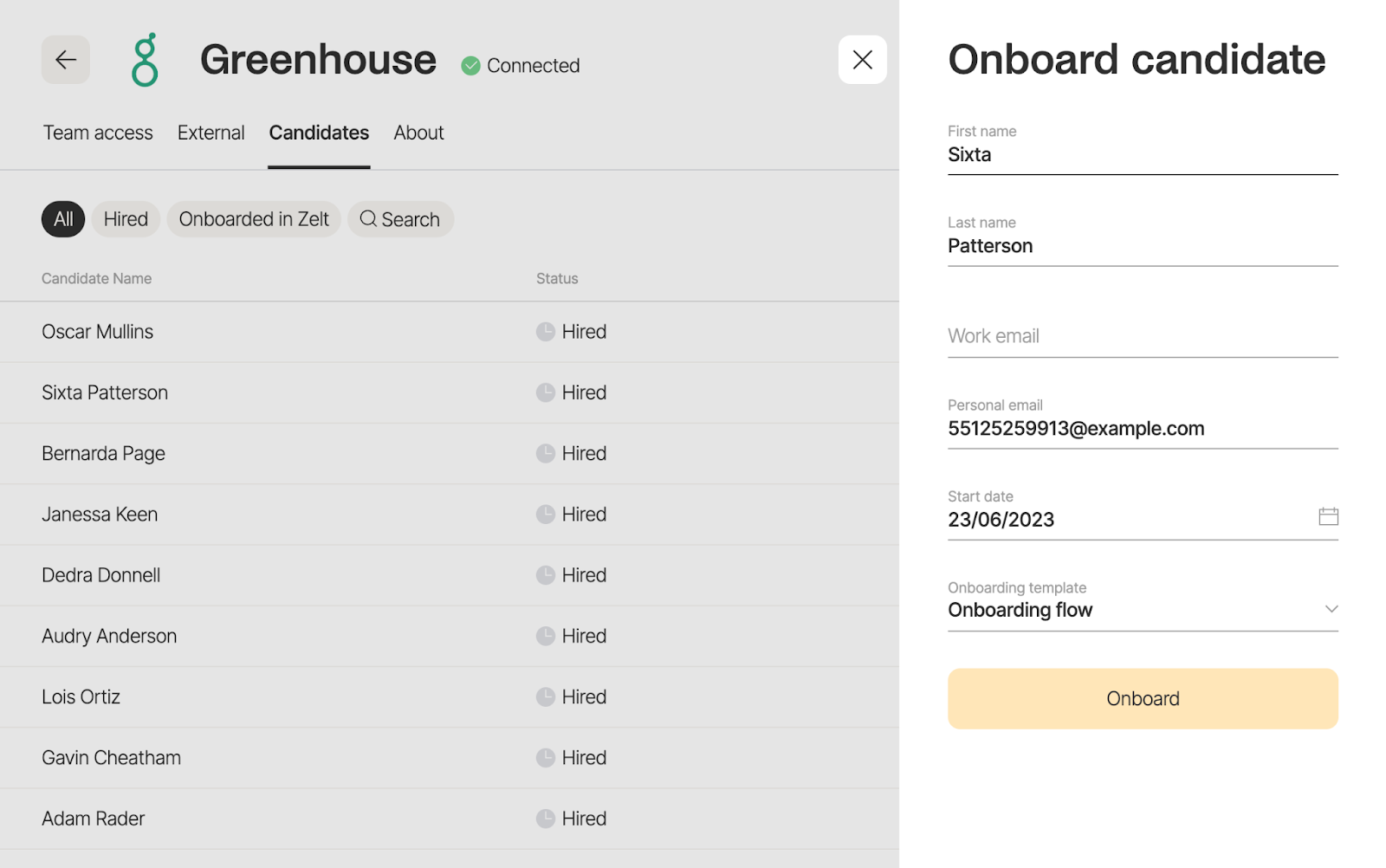
Task: Go back using the arrow button
Action: click(66, 60)
